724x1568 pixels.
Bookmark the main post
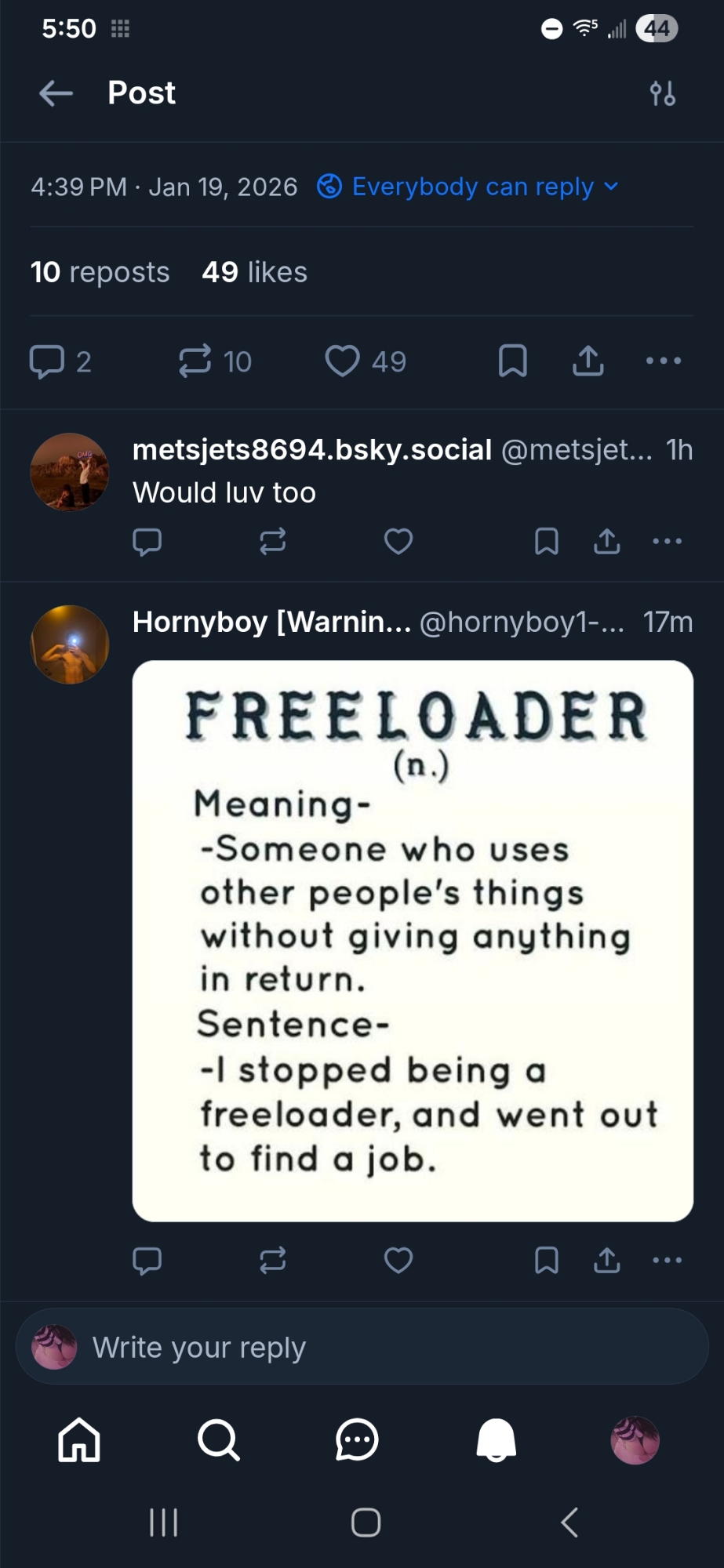coord(513,361)
